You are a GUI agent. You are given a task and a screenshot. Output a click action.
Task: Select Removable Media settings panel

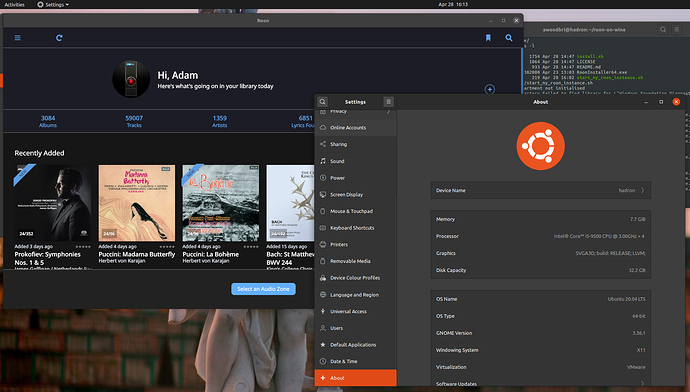click(x=356, y=261)
